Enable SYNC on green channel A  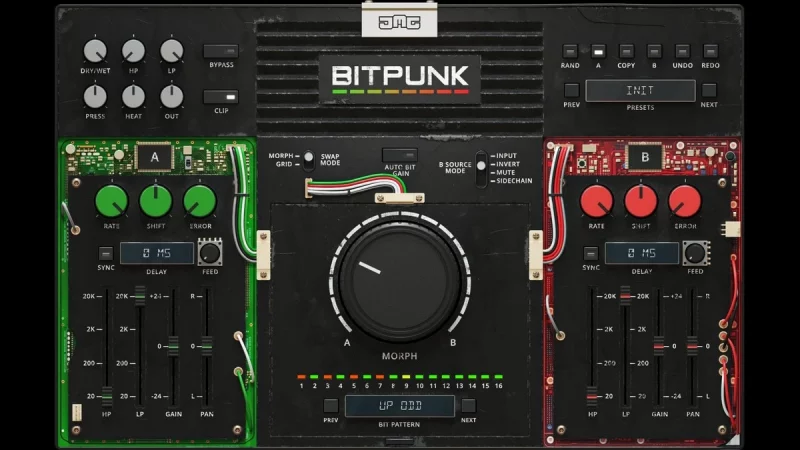tap(105, 253)
